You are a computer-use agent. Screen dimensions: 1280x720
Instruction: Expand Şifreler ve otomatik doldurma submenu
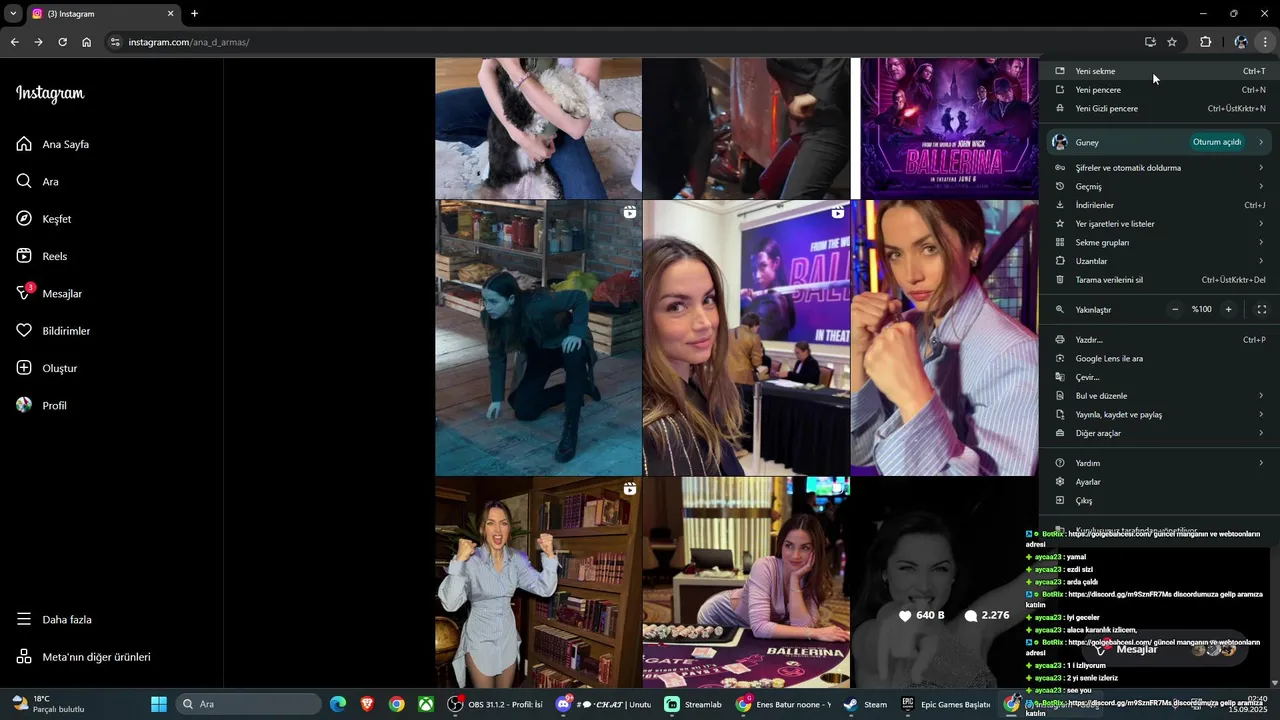coord(1160,168)
